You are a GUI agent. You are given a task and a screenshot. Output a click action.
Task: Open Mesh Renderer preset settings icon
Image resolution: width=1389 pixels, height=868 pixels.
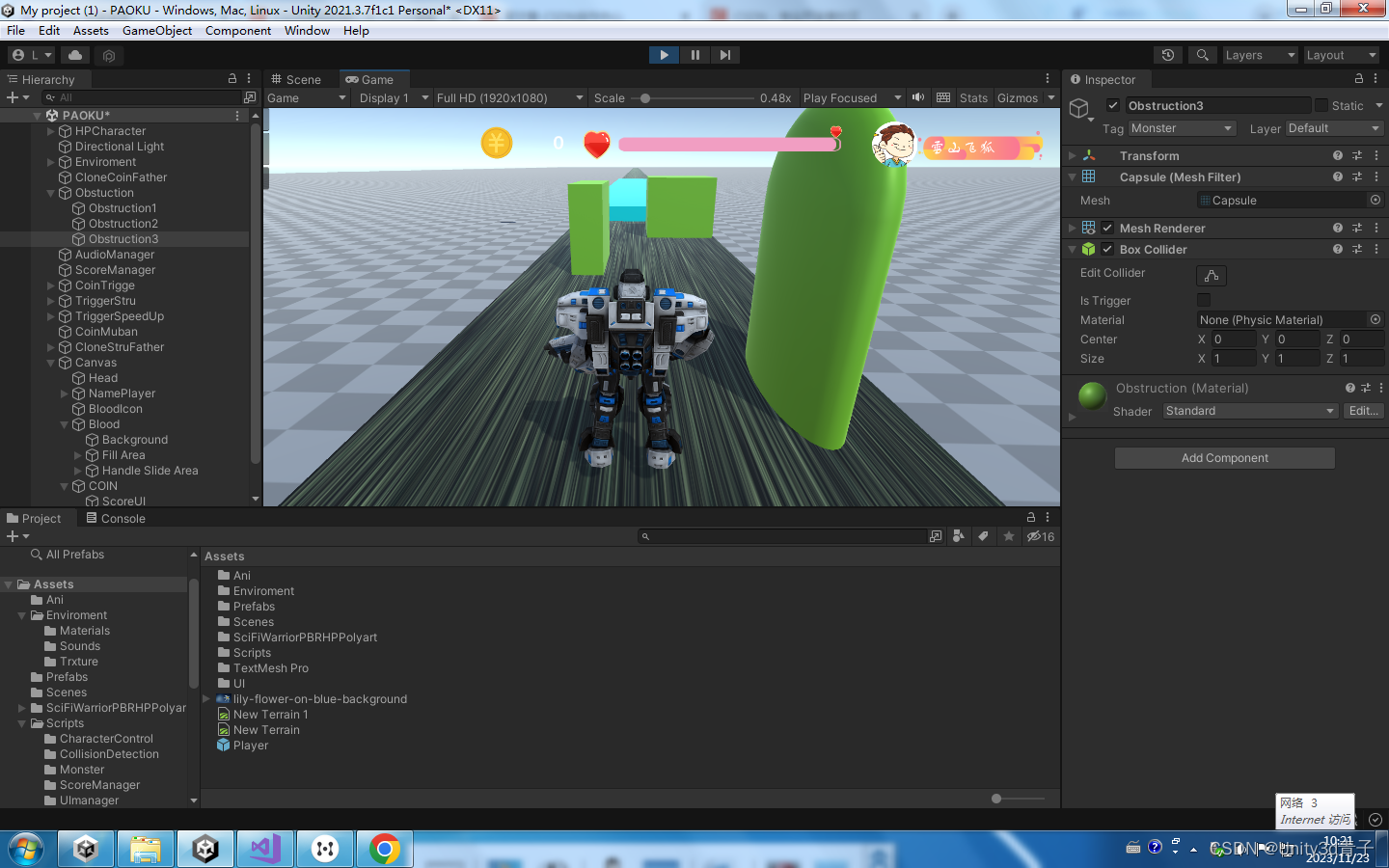click(x=1357, y=228)
